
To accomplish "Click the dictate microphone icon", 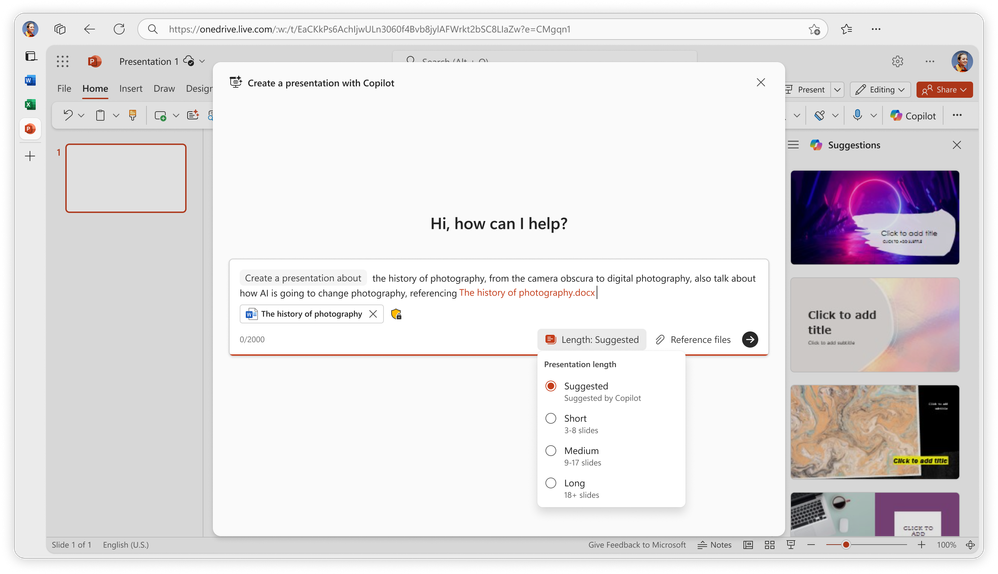I will (x=857, y=115).
